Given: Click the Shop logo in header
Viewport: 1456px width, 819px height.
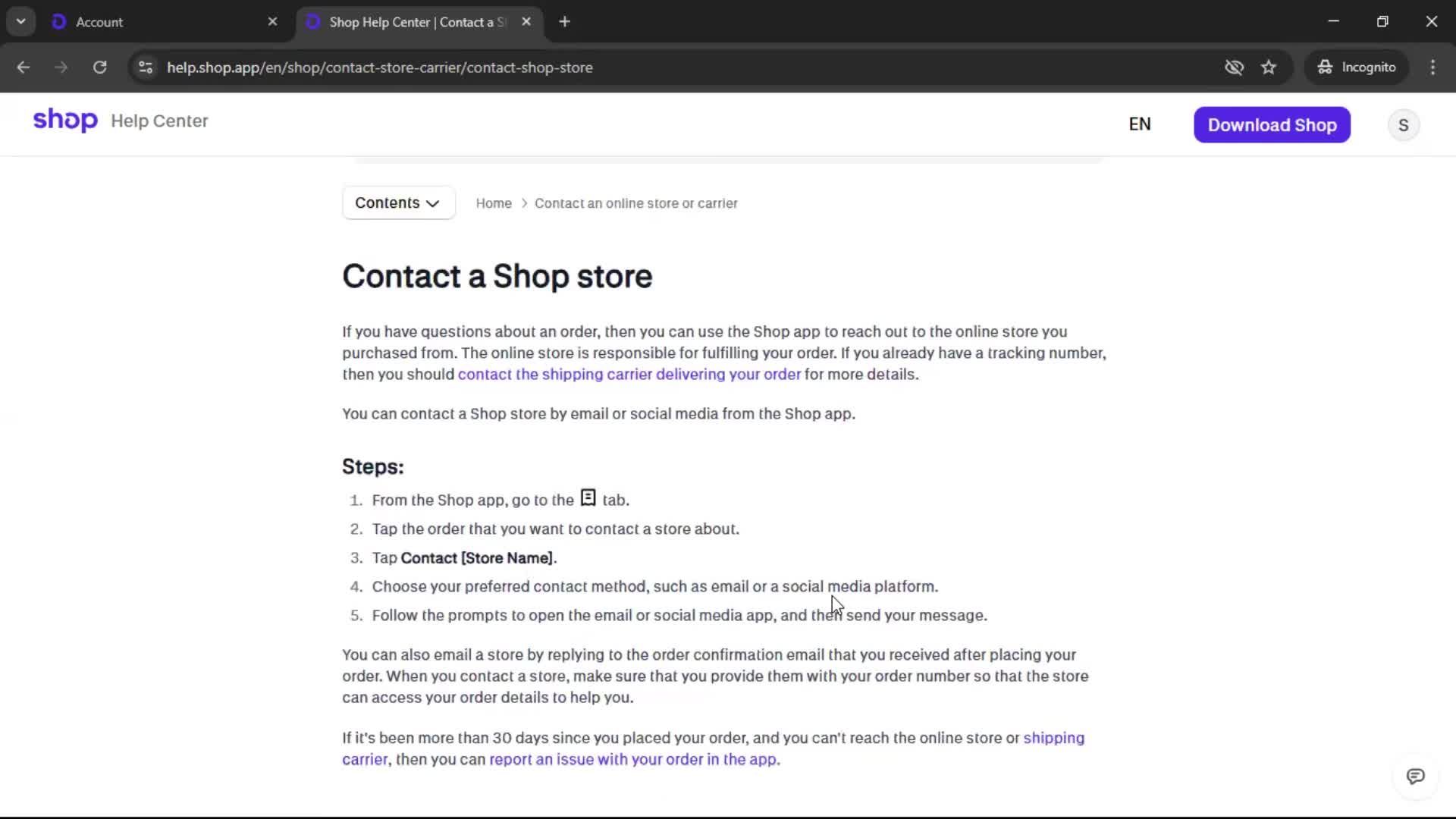Looking at the screenshot, I should pyautogui.click(x=65, y=121).
